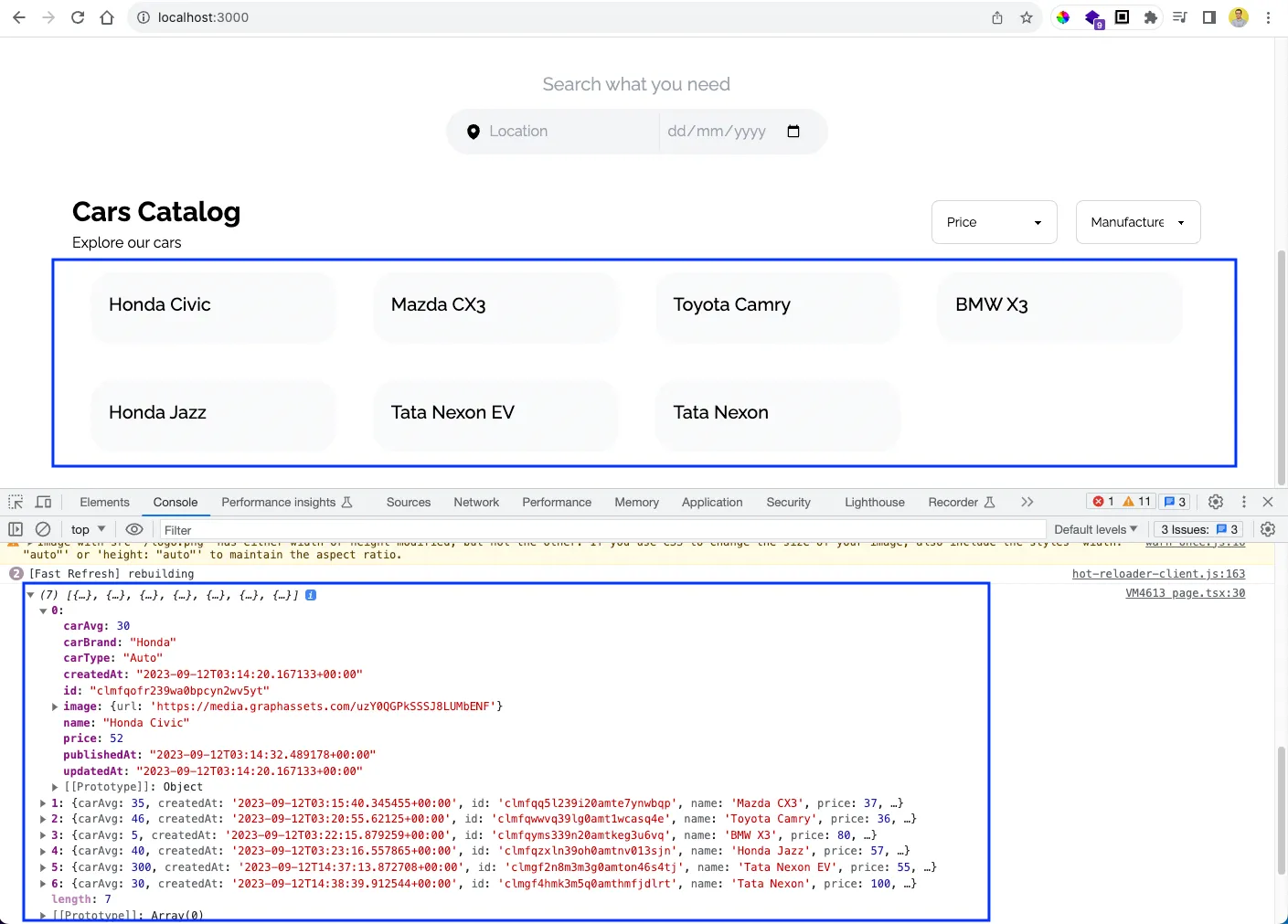Viewport: 1288px width, 924px height.
Task: Toggle the device toolbar
Action: [x=43, y=502]
